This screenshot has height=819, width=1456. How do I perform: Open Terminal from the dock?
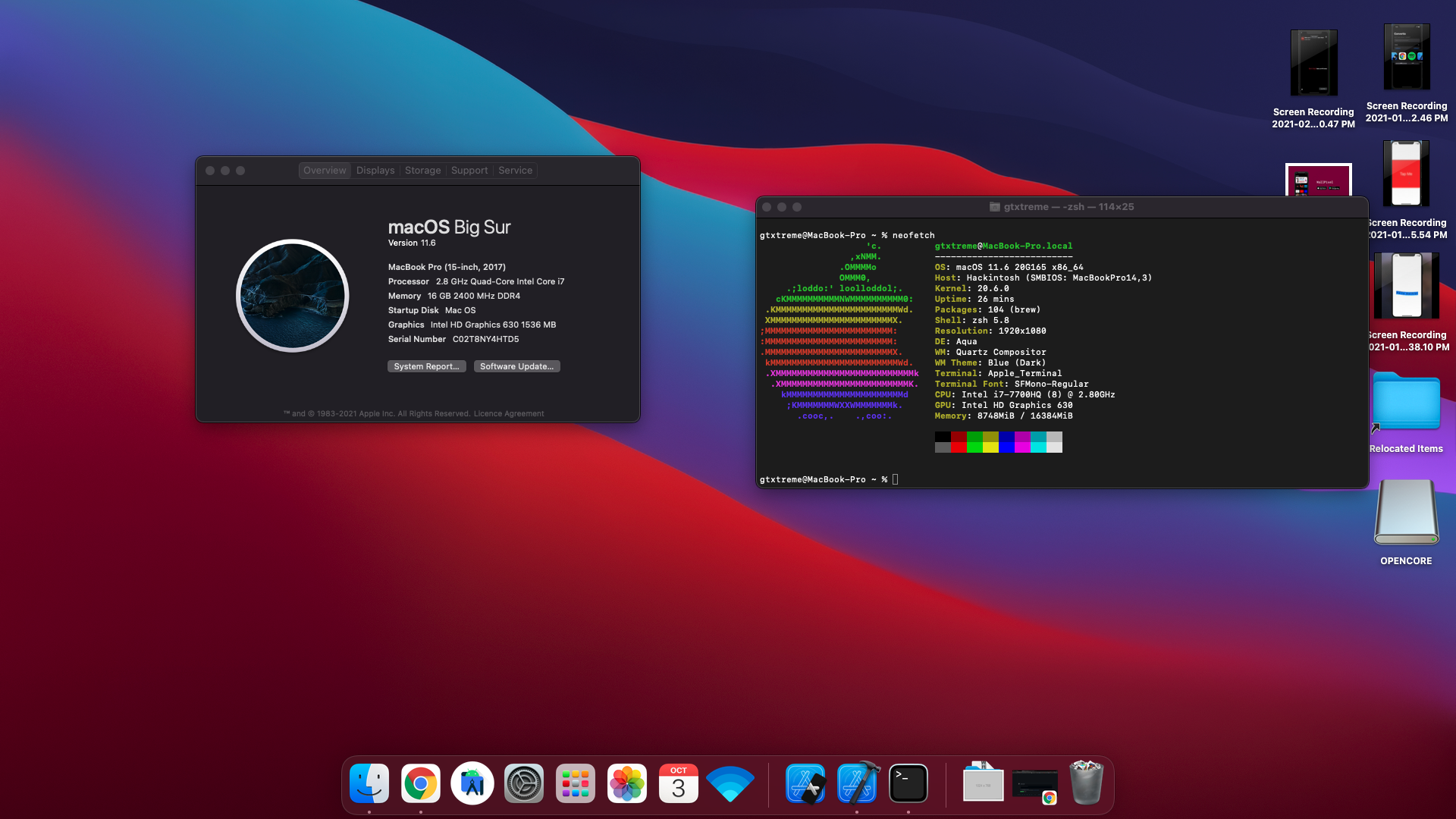coord(908,783)
